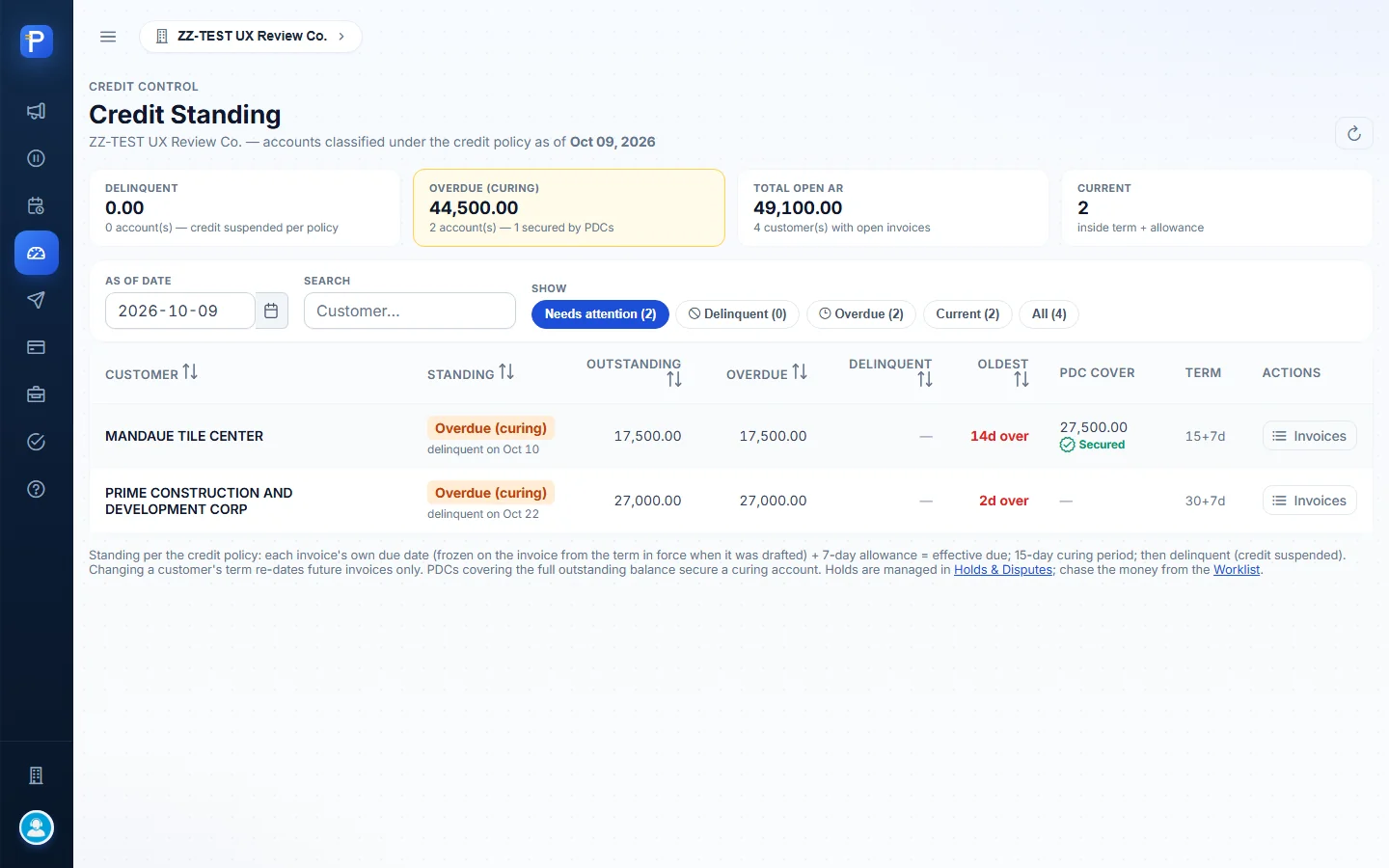Screen dimensions: 1389x868
Task: Select the highlighted gauge icon in sidebar
Action: click(37, 253)
